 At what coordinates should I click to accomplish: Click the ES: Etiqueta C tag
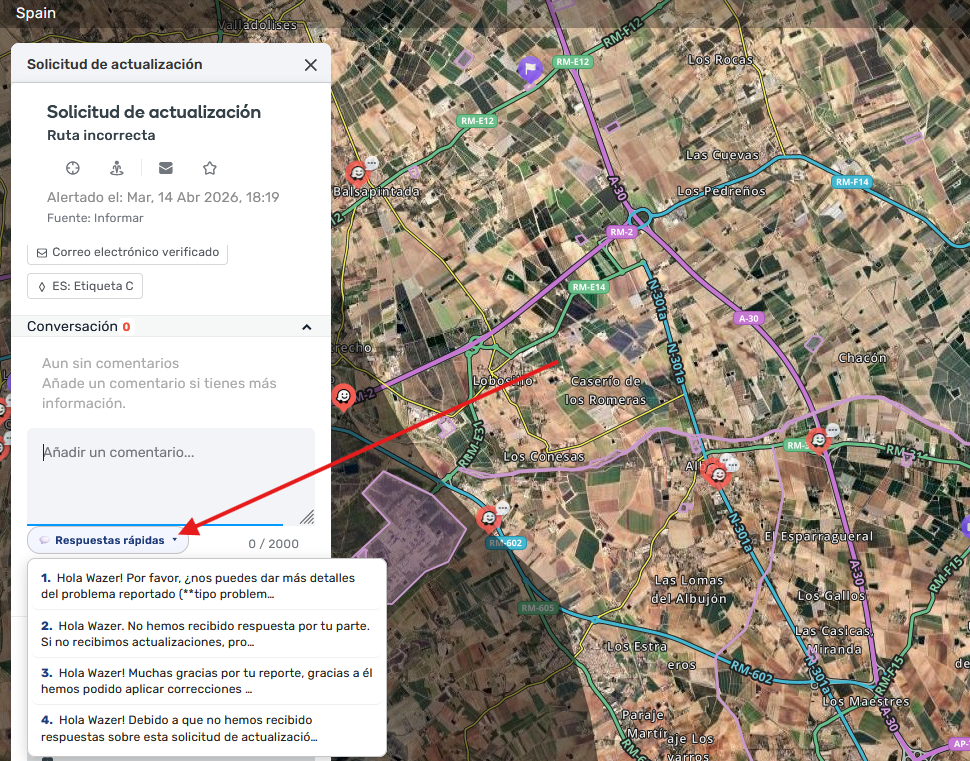(x=85, y=286)
